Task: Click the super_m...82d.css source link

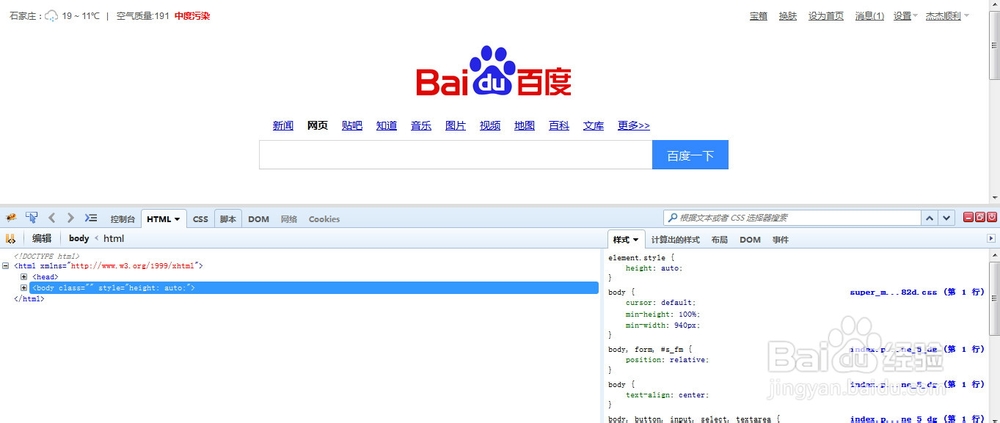Action: [917, 292]
